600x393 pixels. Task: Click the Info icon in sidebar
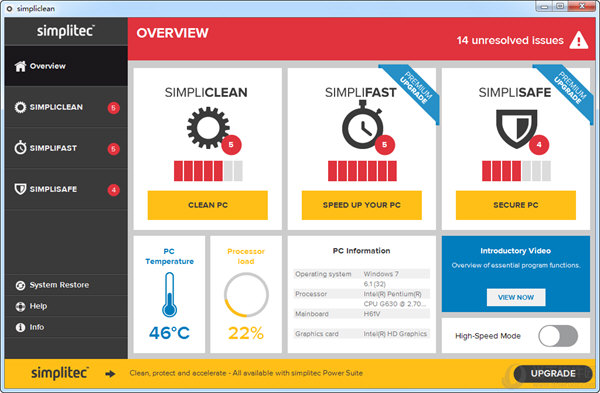click(x=20, y=328)
